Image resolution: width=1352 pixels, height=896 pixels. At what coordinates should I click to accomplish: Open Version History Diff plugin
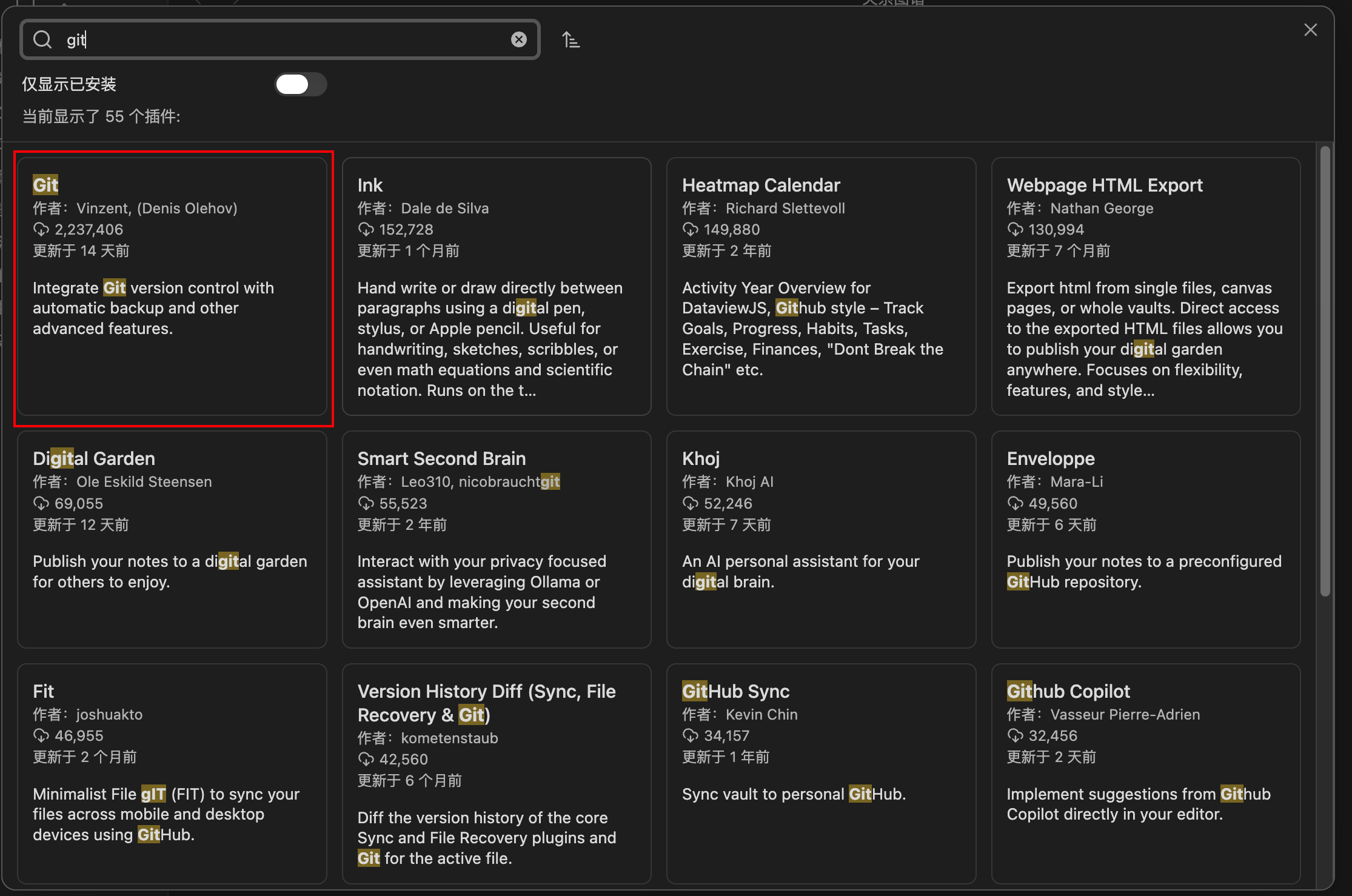[x=497, y=774]
